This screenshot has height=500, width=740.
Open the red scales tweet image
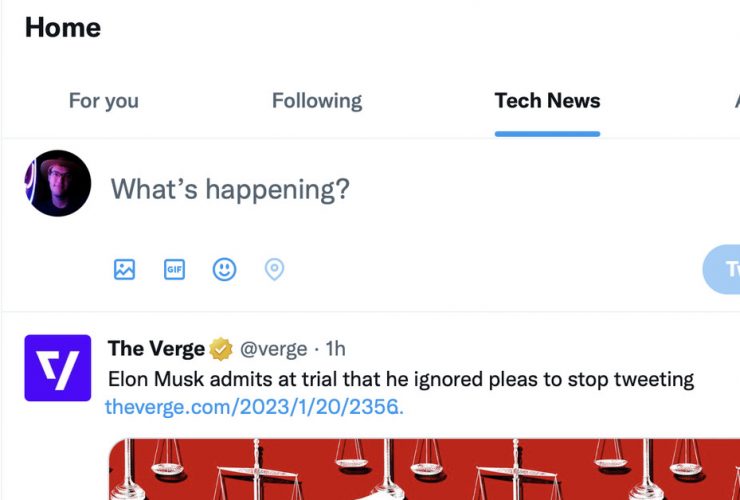coord(420,469)
